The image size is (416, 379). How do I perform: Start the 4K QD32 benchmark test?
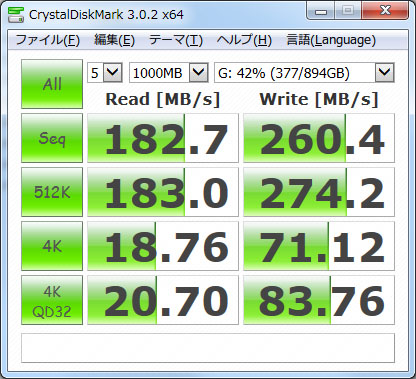52,300
